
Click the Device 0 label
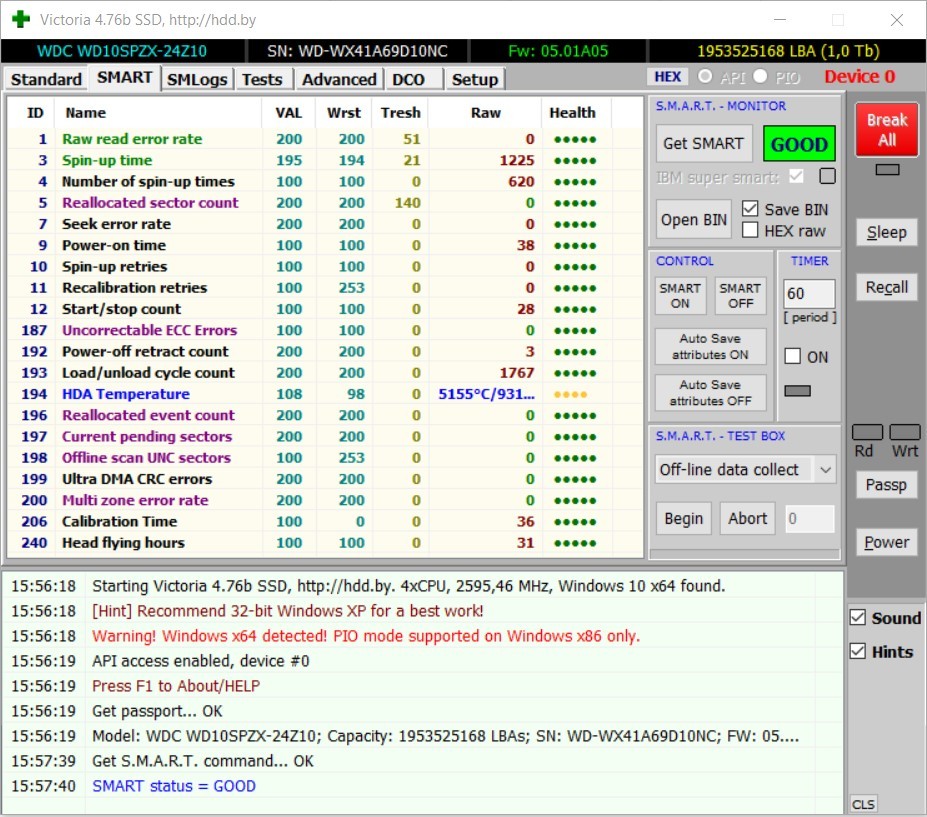860,76
